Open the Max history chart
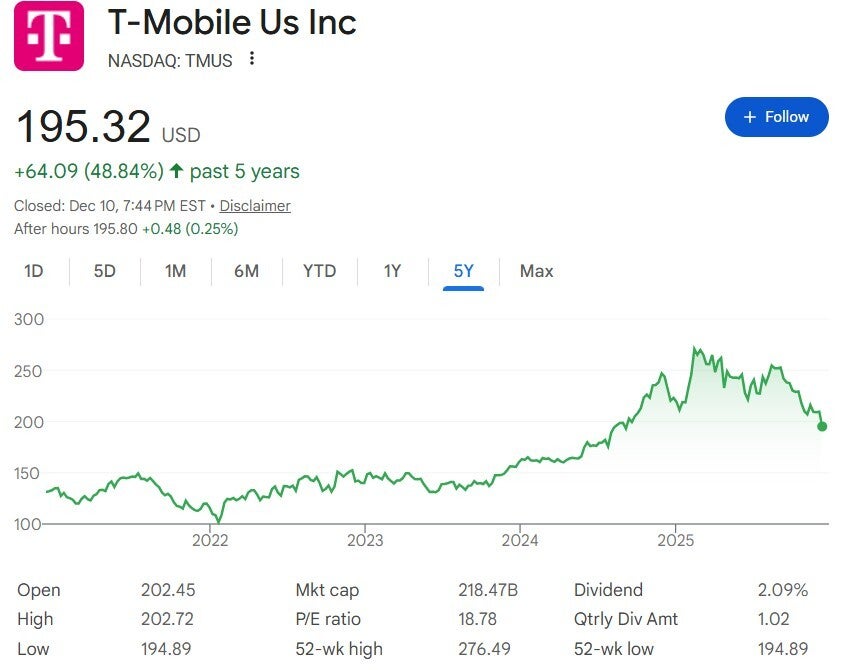The width and height of the screenshot is (846, 670). pos(535,271)
